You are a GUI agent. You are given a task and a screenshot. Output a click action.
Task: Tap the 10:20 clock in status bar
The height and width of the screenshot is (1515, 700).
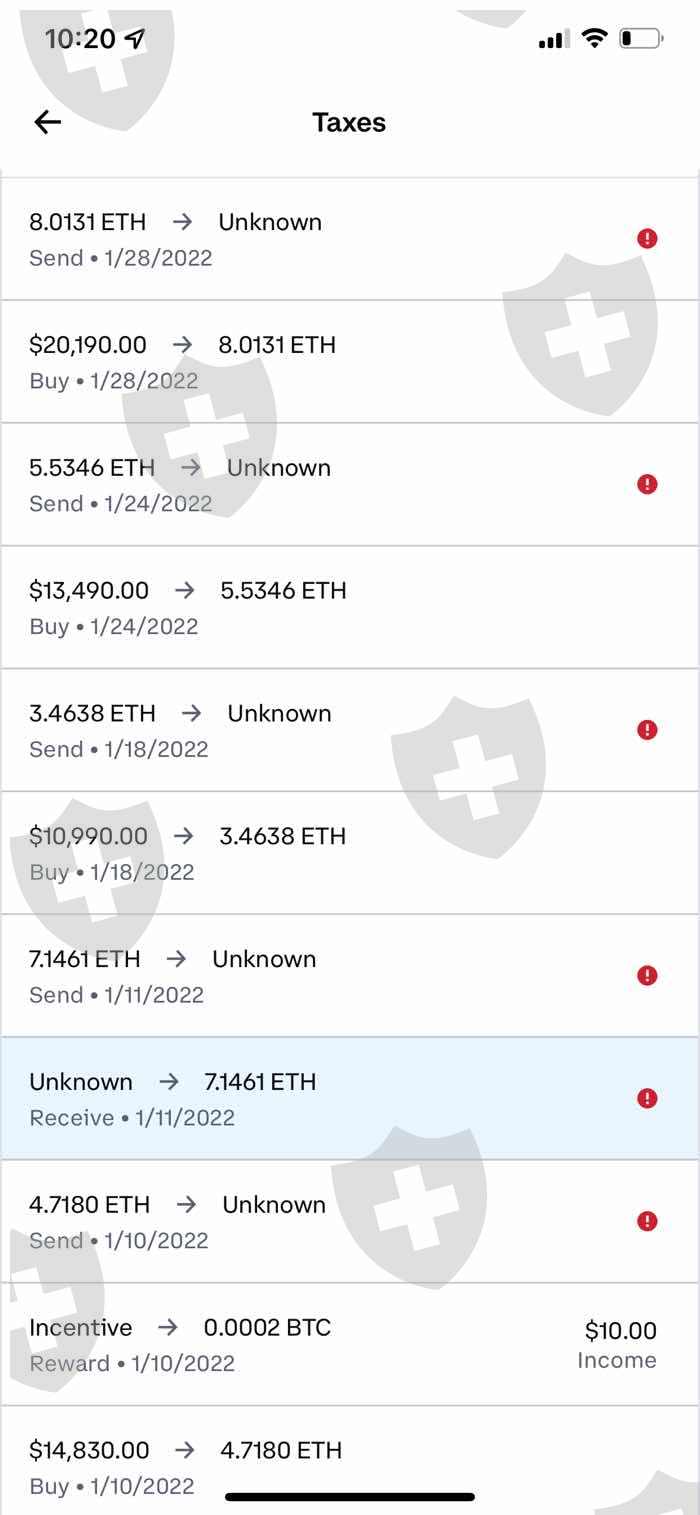81,39
